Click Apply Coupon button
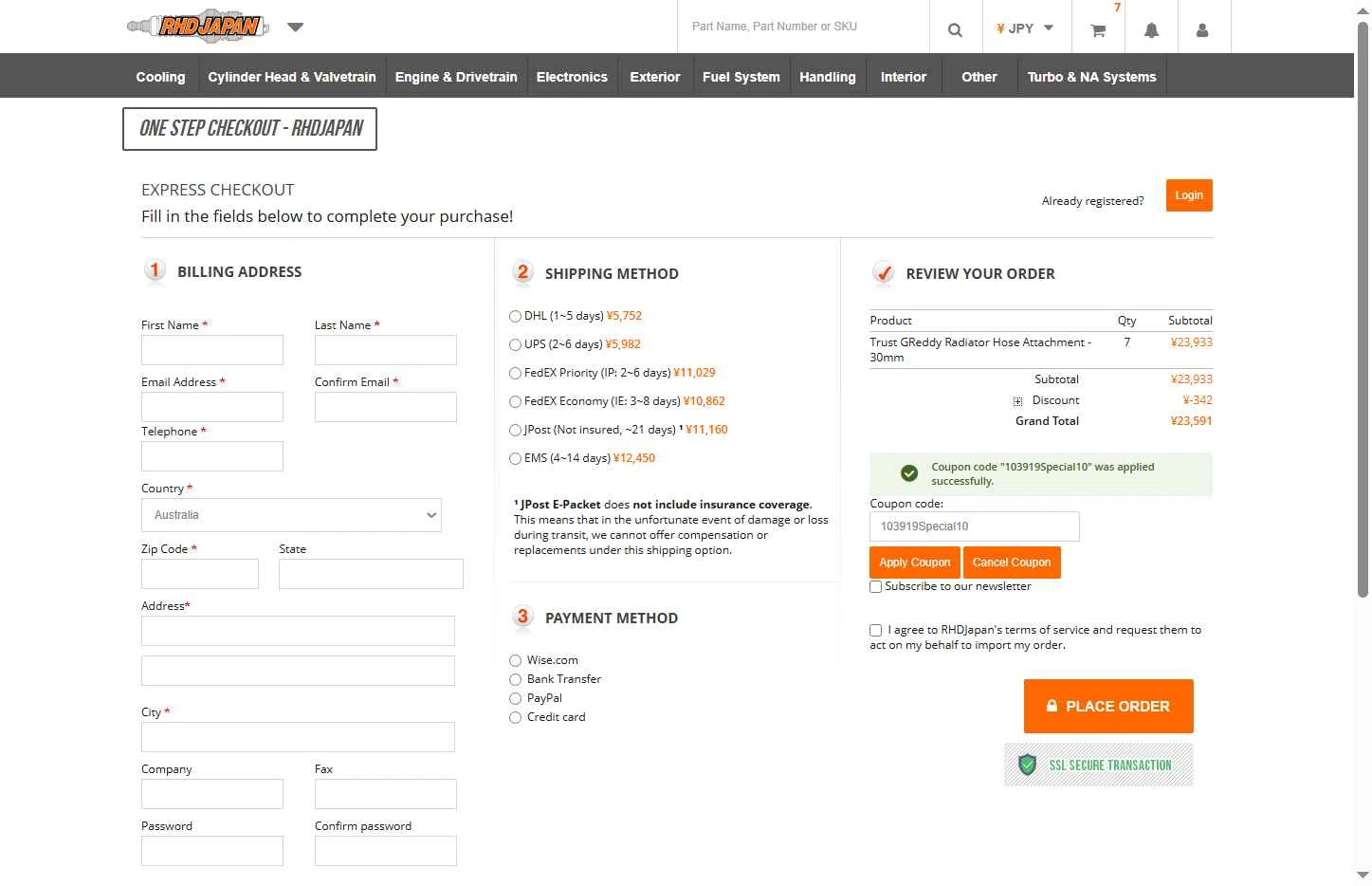Viewport: 1372px width, 886px height. point(915,563)
